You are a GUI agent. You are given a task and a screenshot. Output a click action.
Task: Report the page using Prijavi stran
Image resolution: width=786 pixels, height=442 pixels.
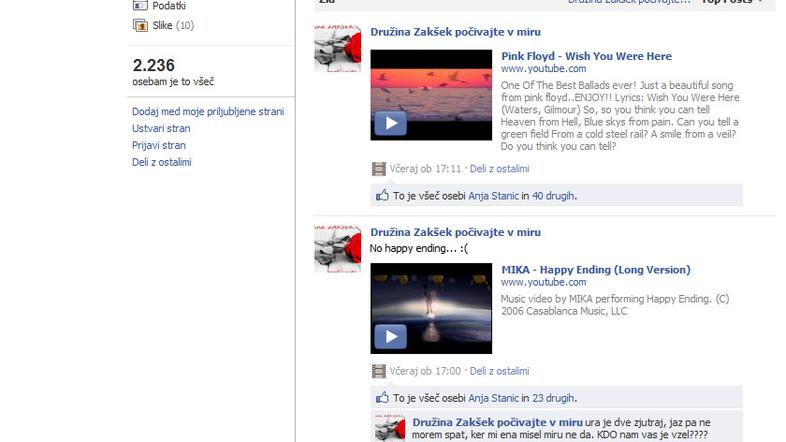pos(159,145)
